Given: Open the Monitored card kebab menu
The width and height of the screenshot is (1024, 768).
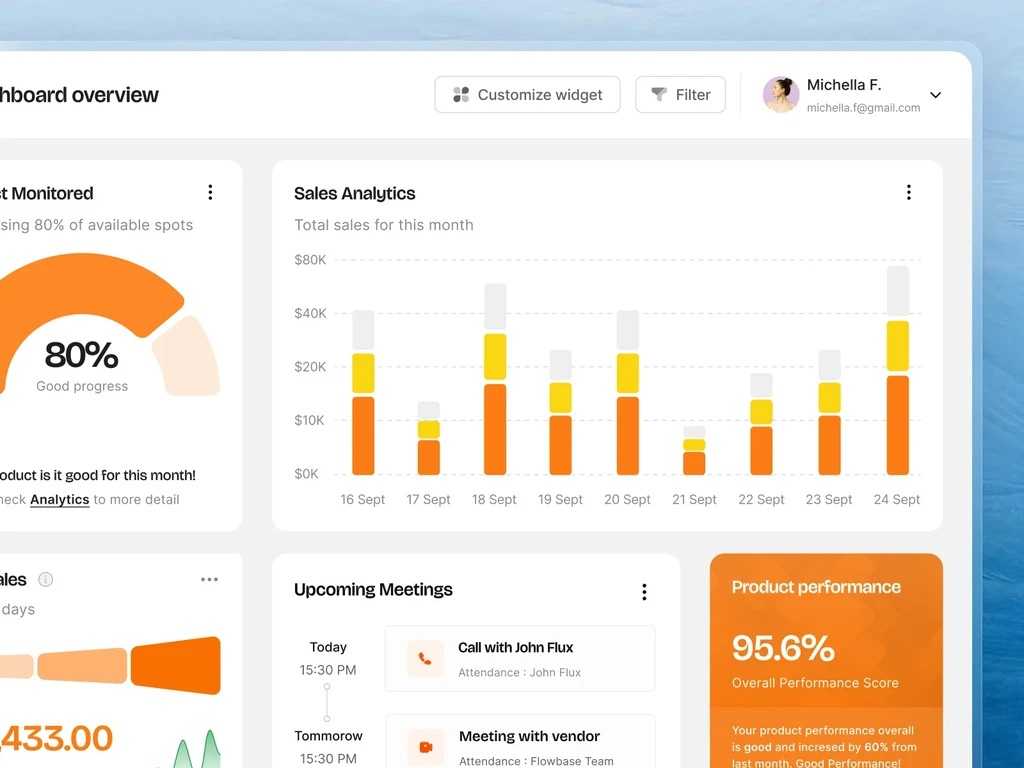Looking at the screenshot, I should [x=210, y=192].
